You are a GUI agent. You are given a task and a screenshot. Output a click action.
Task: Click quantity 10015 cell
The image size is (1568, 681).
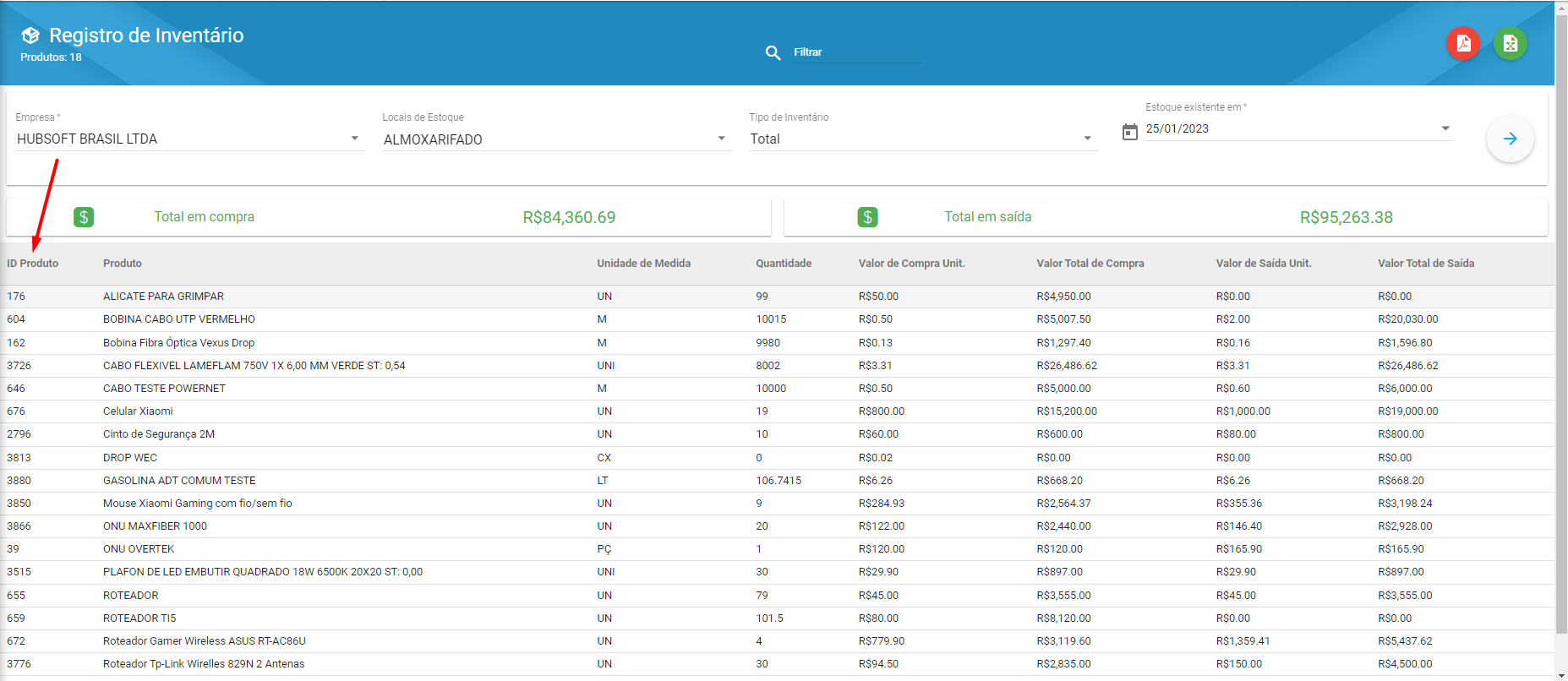point(771,319)
